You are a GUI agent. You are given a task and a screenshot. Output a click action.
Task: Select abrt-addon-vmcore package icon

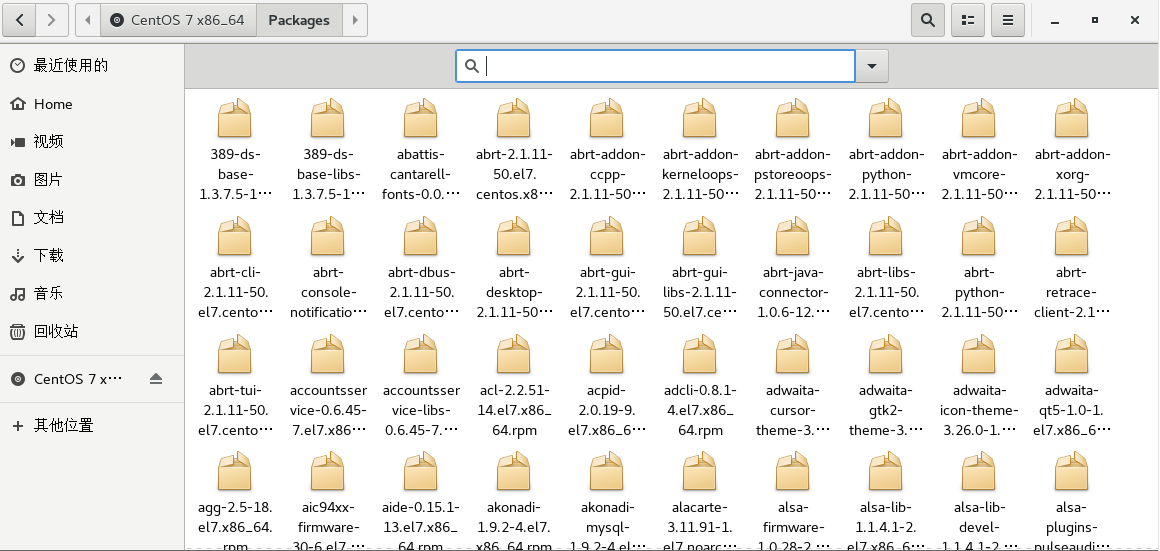979,118
